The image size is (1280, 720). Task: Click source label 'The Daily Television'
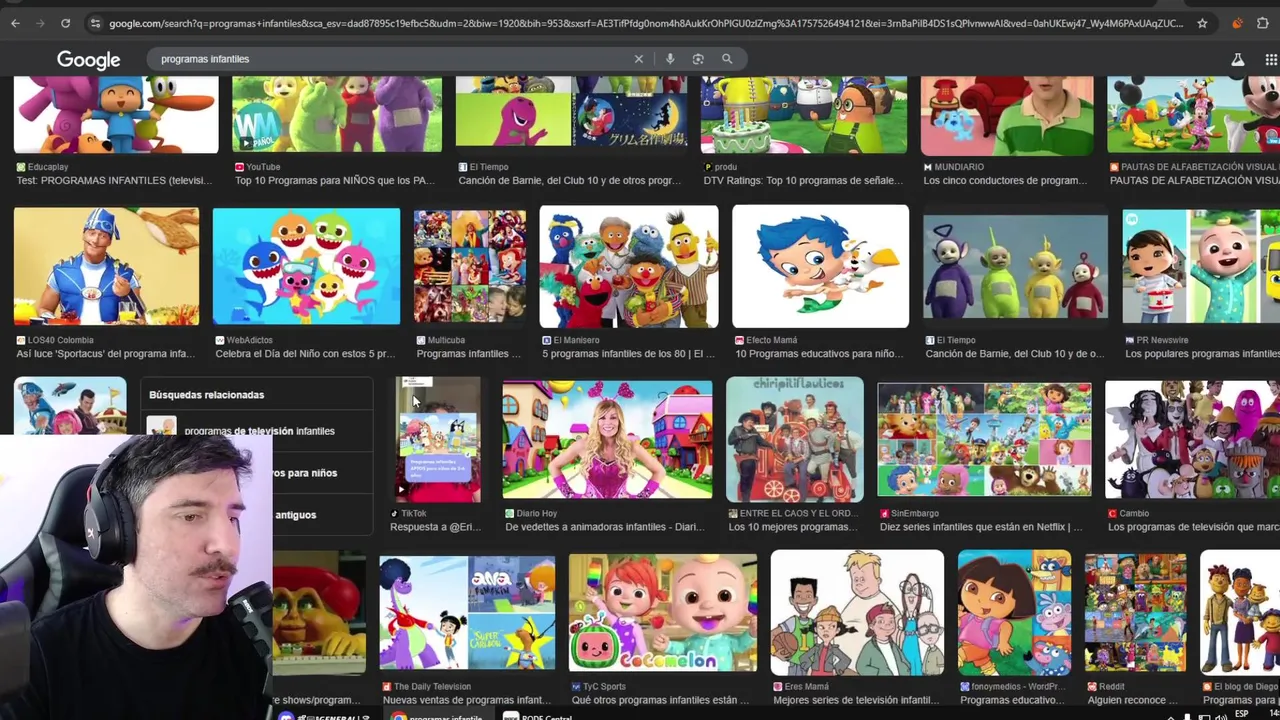point(432,687)
